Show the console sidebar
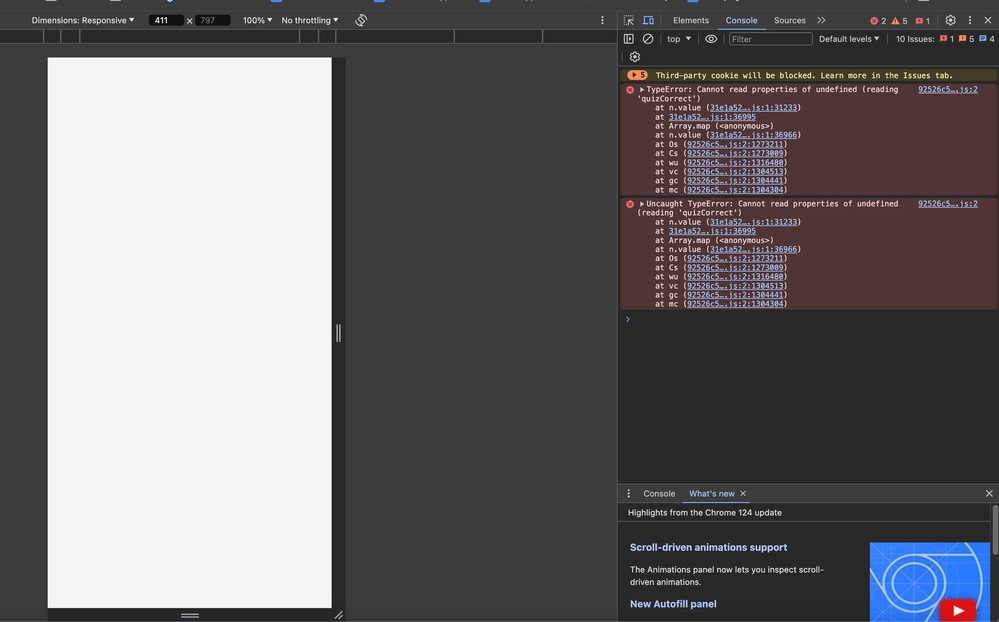The image size is (999, 622). tap(629, 39)
